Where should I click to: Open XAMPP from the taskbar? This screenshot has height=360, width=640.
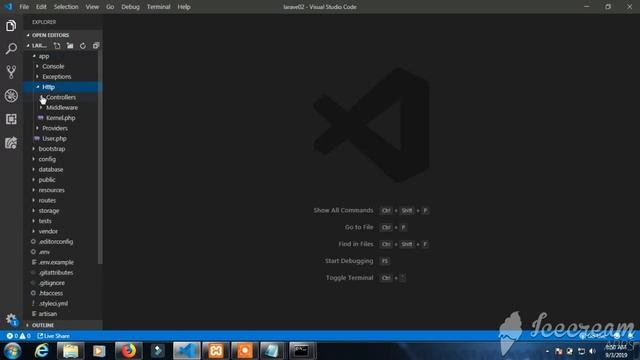pyautogui.click(x=216, y=351)
